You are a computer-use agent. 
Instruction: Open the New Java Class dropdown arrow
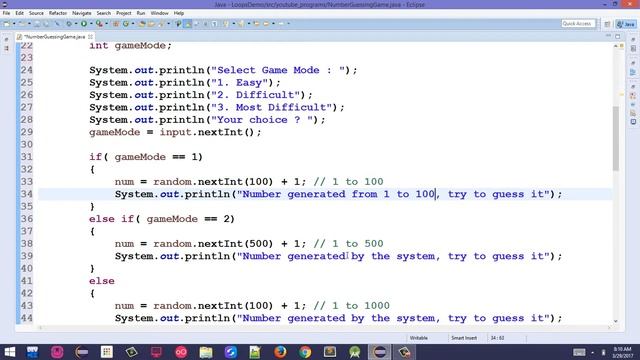pos(133,24)
